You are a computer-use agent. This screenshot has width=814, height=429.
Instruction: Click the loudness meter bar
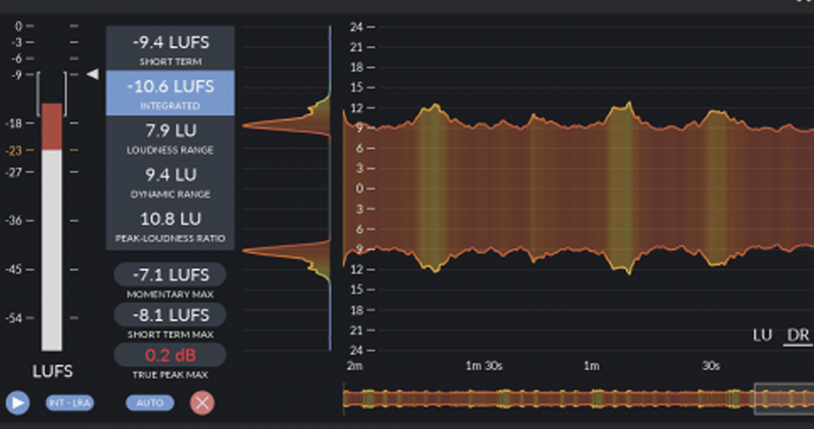[x=52, y=230]
